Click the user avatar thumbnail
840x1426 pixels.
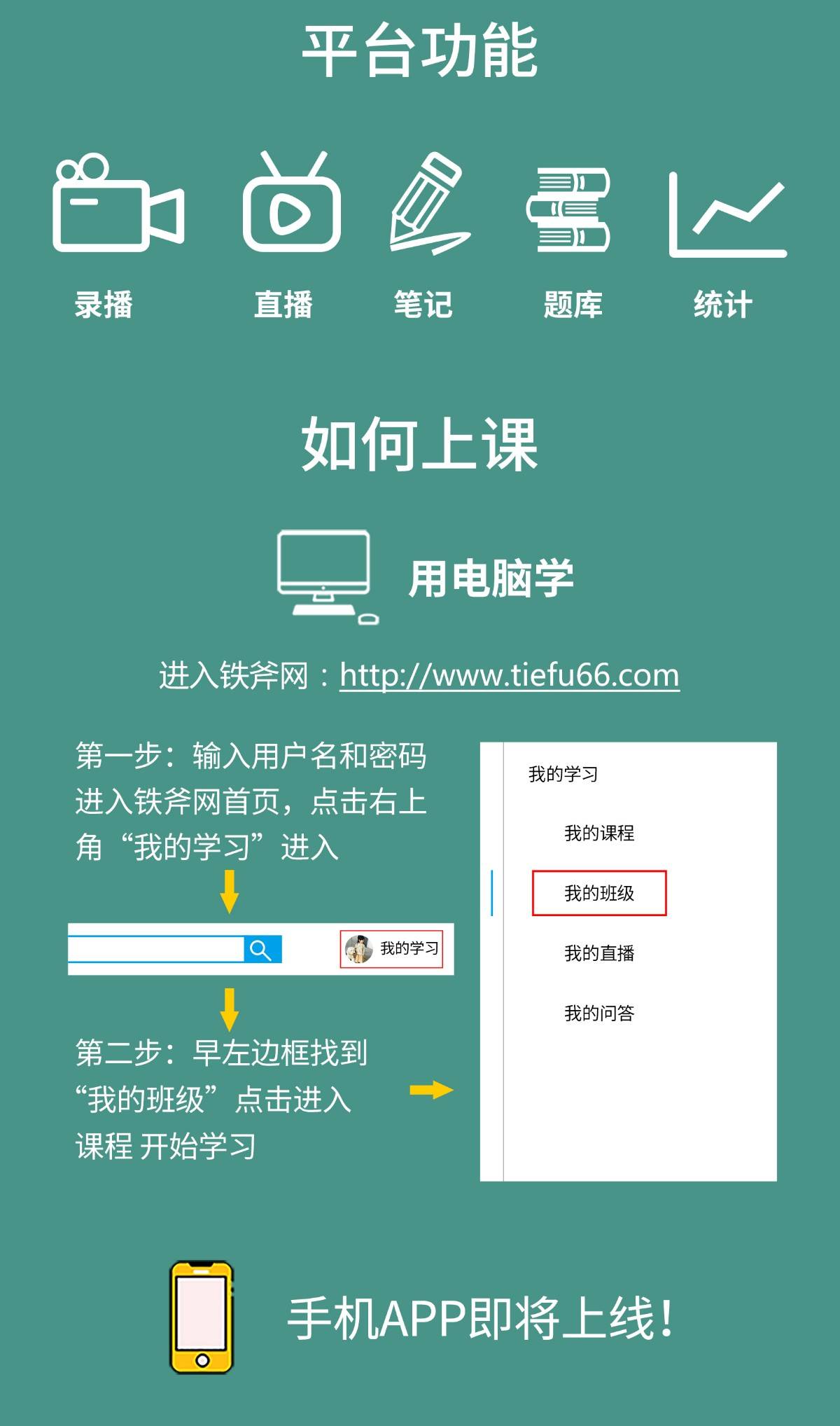358,949
